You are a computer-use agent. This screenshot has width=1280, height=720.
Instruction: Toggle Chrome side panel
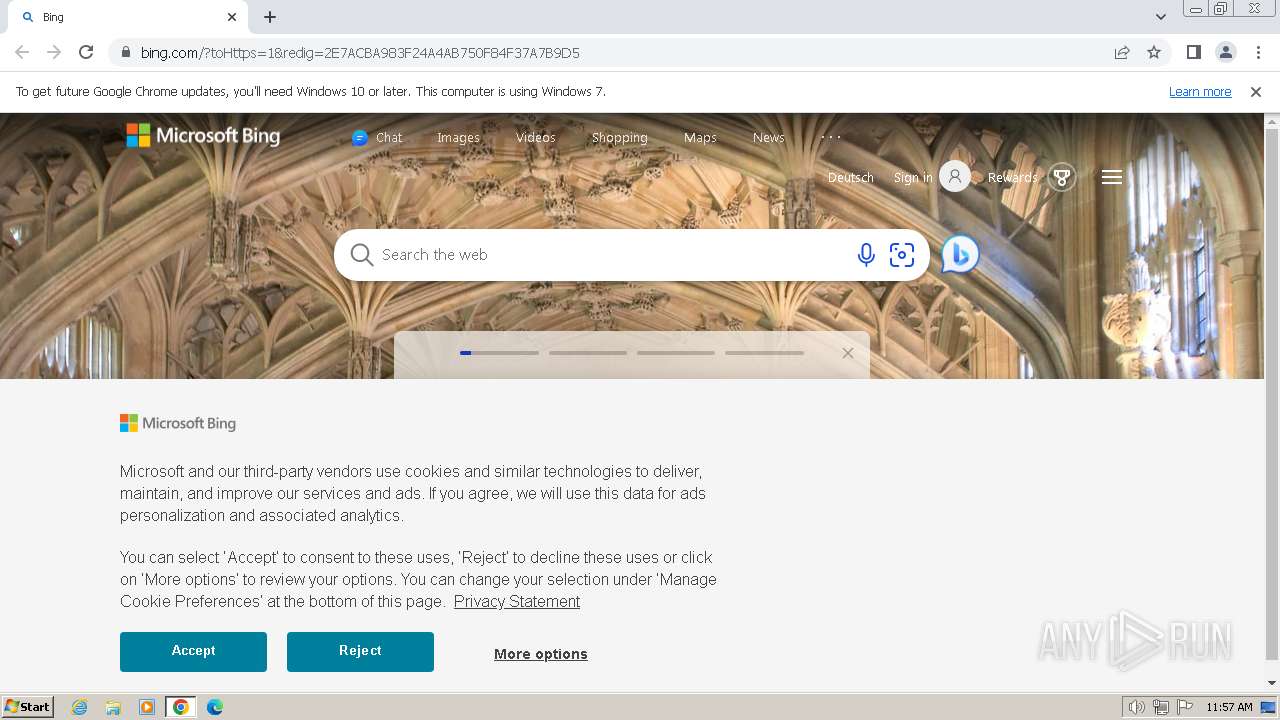[1193, 52]
